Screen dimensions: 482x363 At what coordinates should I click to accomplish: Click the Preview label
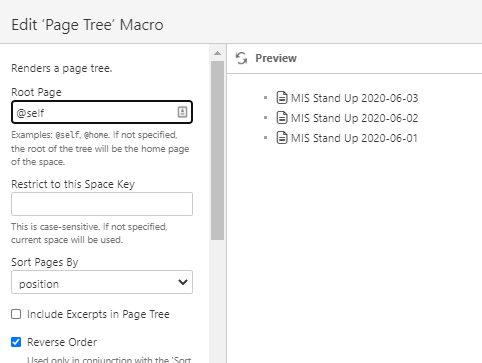click(276, 58)
